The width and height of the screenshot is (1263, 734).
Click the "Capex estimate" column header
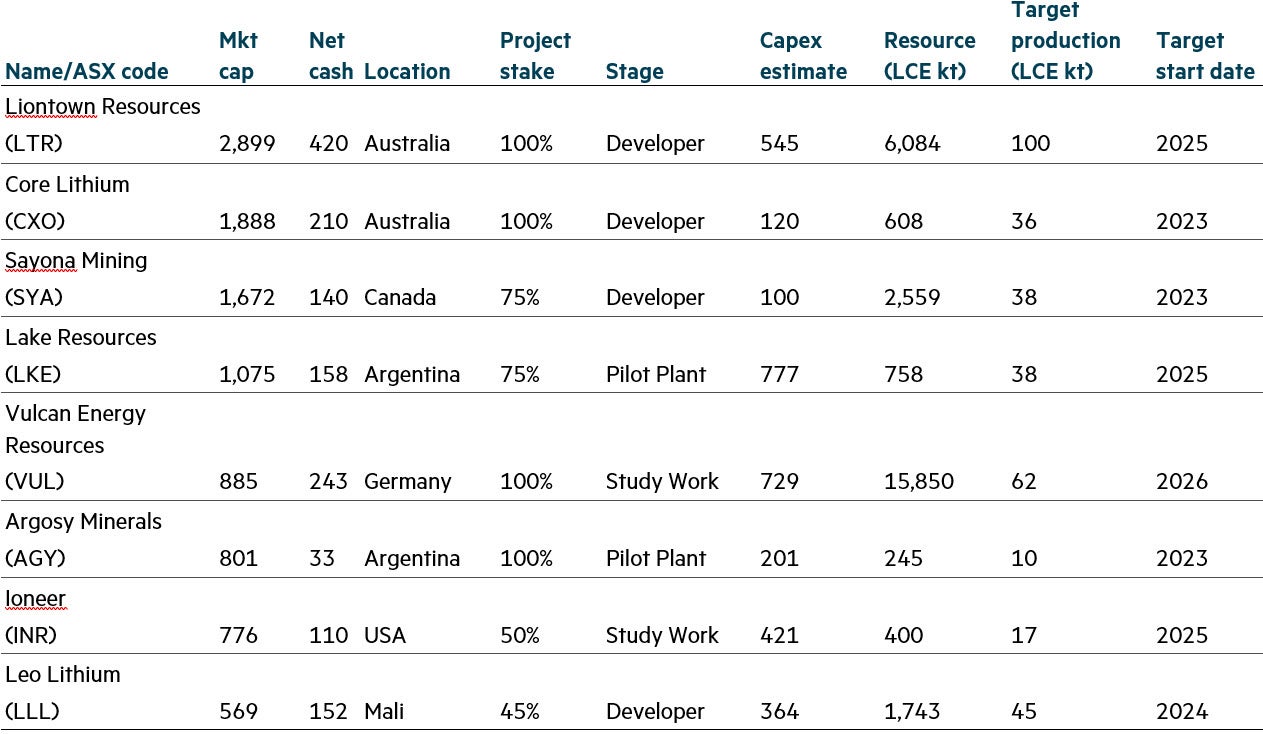point(803,56)
